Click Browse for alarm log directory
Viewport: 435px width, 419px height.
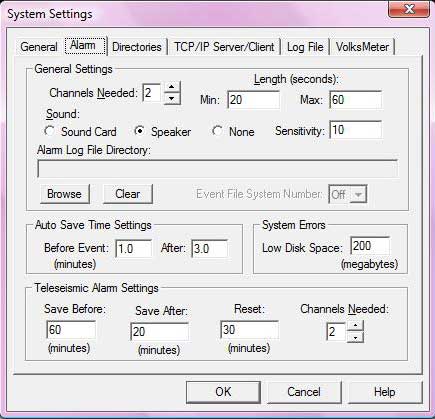click(x=65, y=194)
